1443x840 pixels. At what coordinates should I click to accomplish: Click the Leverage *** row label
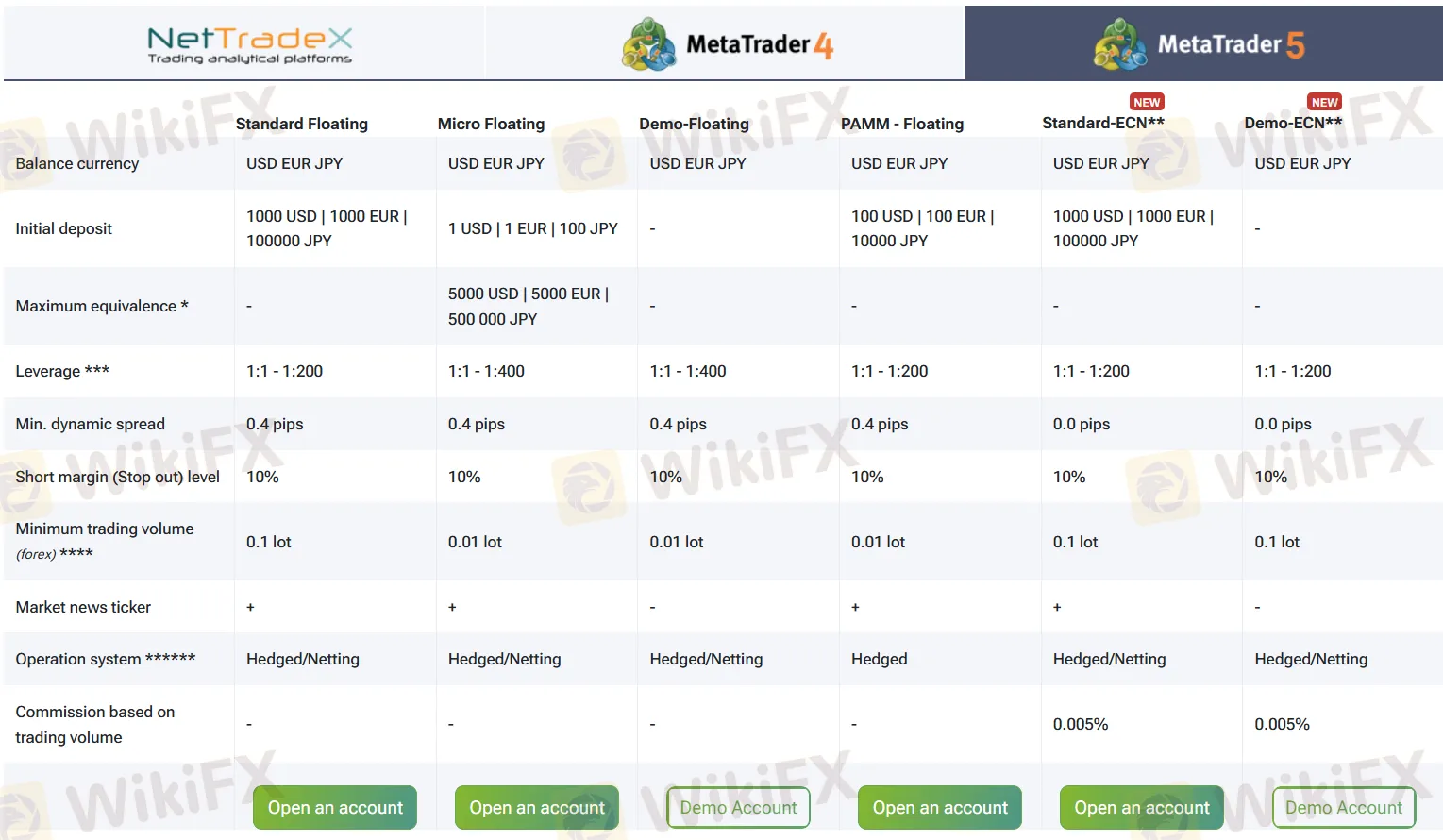click(62, 371)
